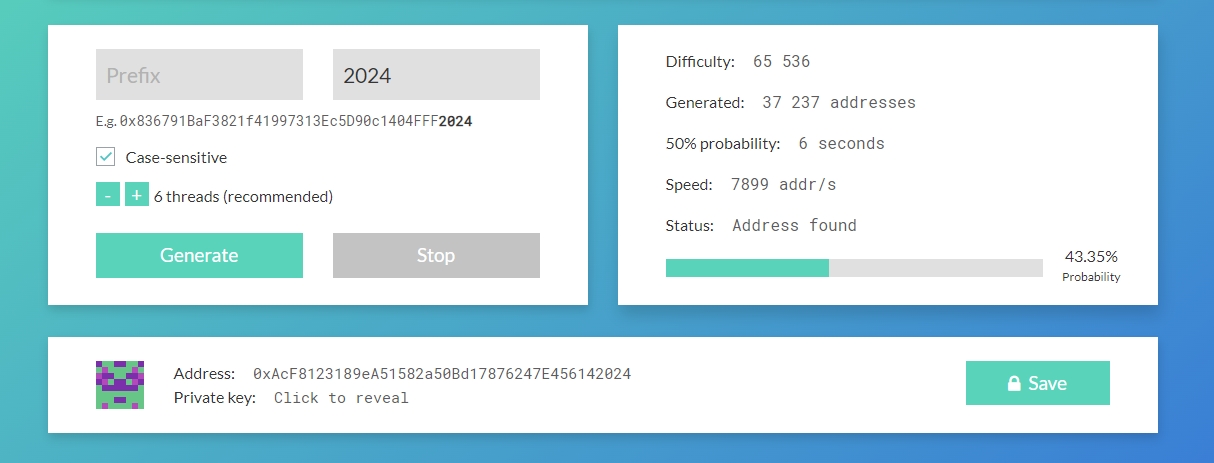Viewport: 1214px width, 463px height.
Task: Click the Speed value 7899 addr/s
Action: [x=783, y=184]
